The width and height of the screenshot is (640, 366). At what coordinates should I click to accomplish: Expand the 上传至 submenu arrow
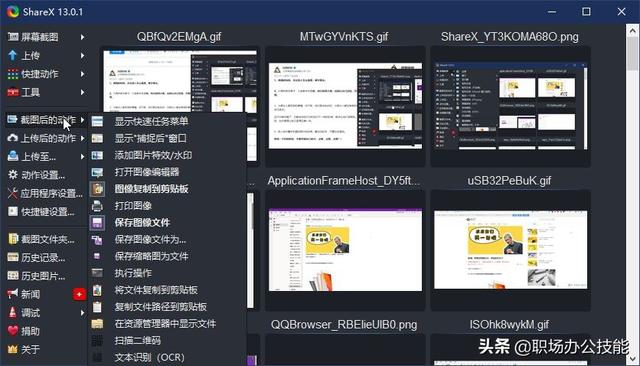click(x=82, y=156)
